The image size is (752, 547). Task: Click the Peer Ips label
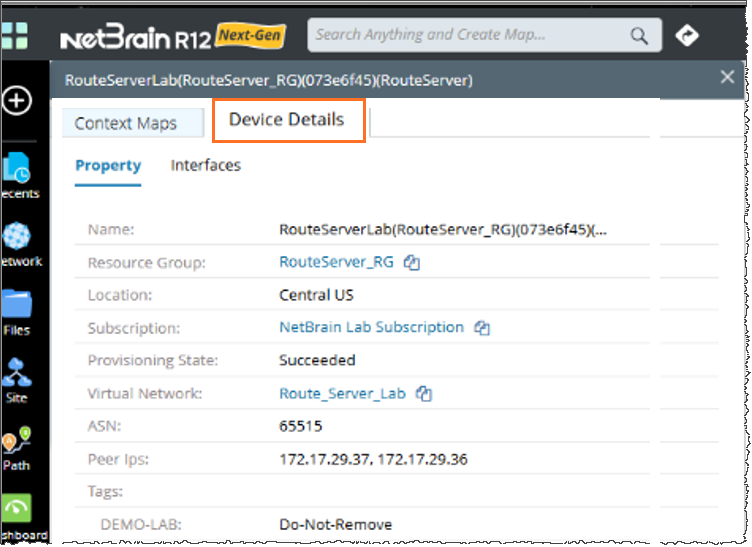coord(118,460)
